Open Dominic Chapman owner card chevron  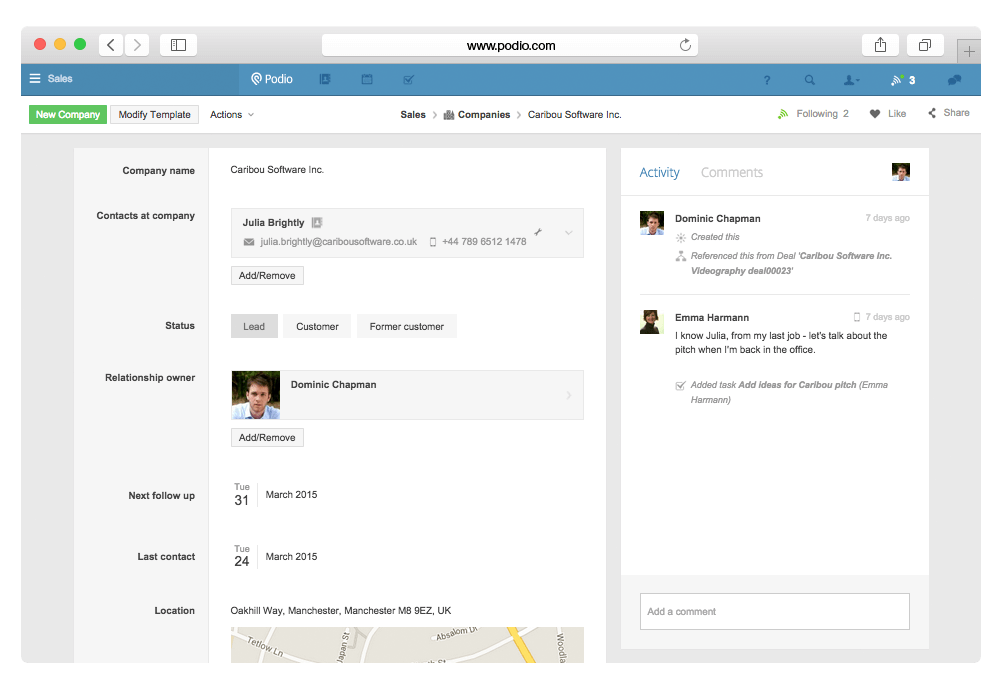tap(569, 395)
